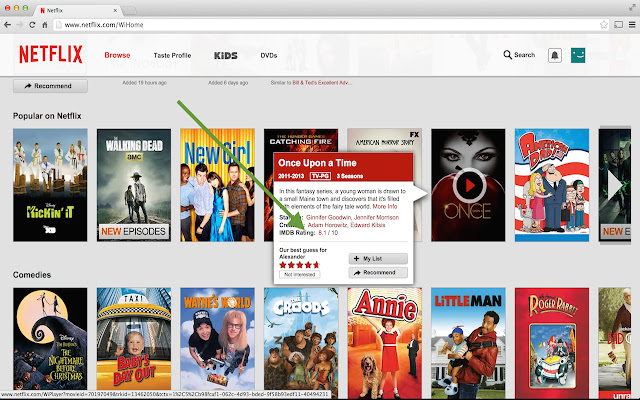Click the browser back arrow
This screenshot has width=640, height=400.
7,24
